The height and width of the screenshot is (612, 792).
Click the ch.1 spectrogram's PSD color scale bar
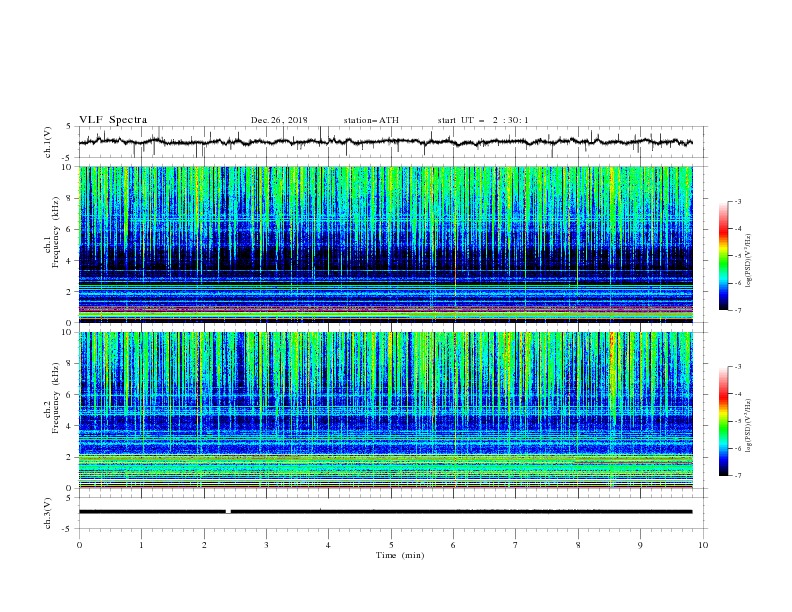pos(723,256)
